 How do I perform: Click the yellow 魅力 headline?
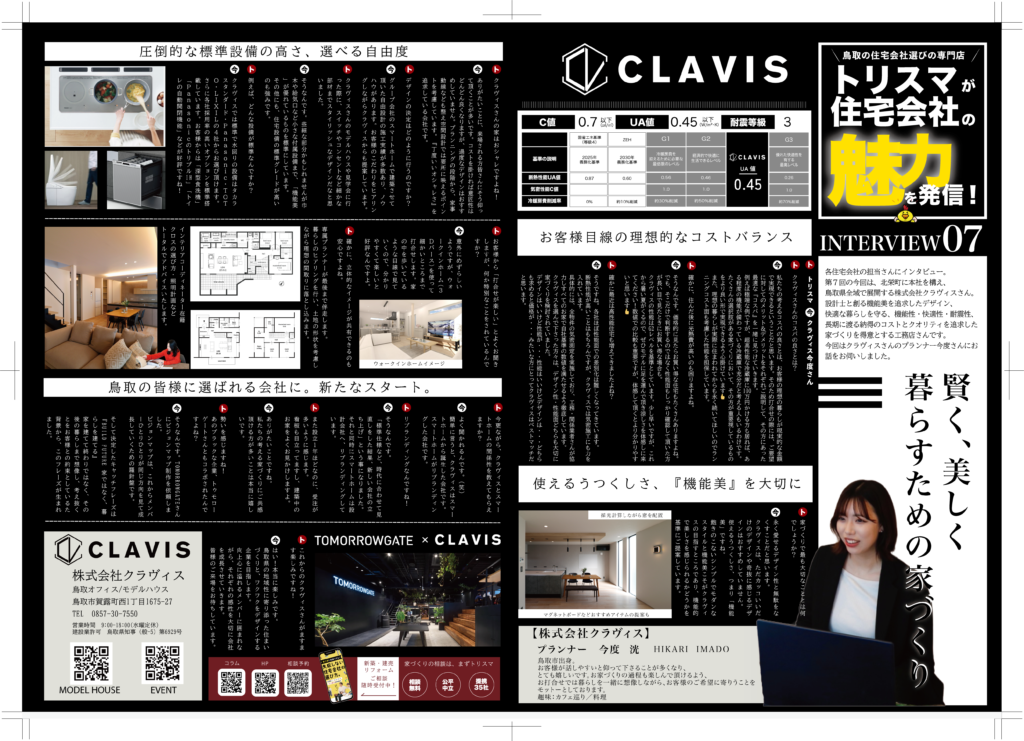(x=891, y=170)
